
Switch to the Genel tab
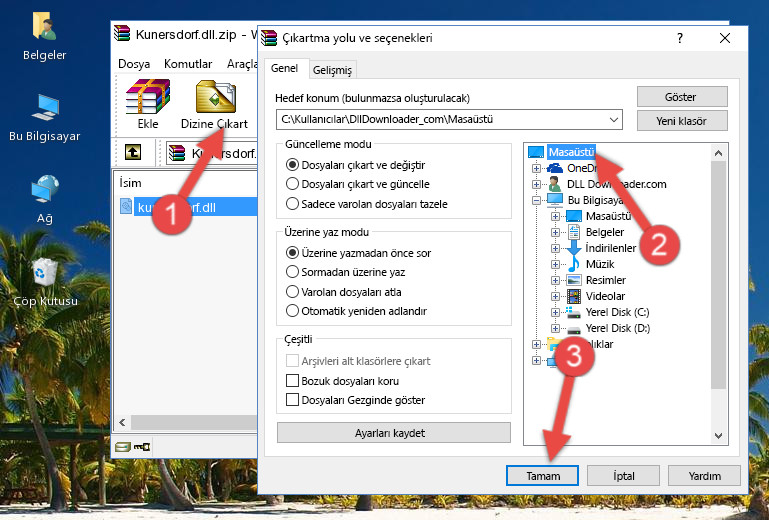click(284, 68)
